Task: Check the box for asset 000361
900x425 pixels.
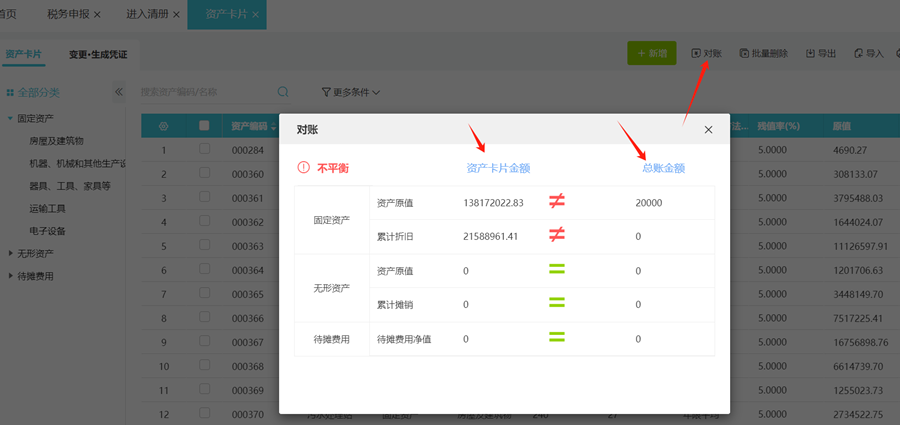Action: [x=204, y=197]
